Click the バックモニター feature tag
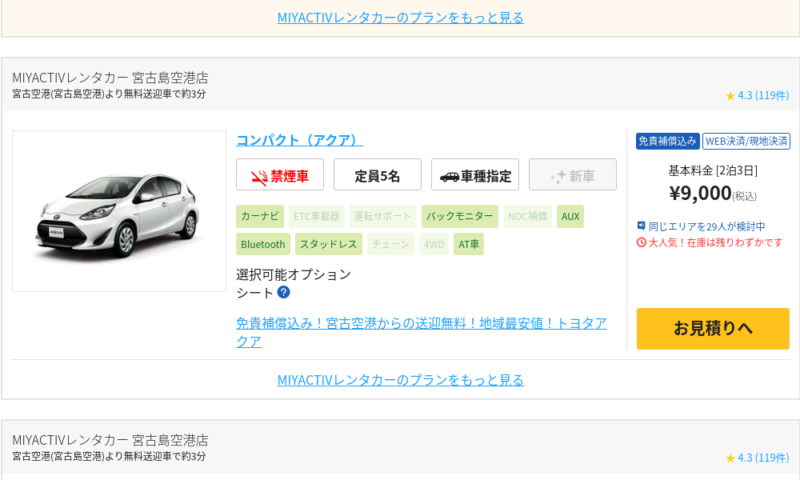The width and height of the screenshot is (800, 480). 460,216
